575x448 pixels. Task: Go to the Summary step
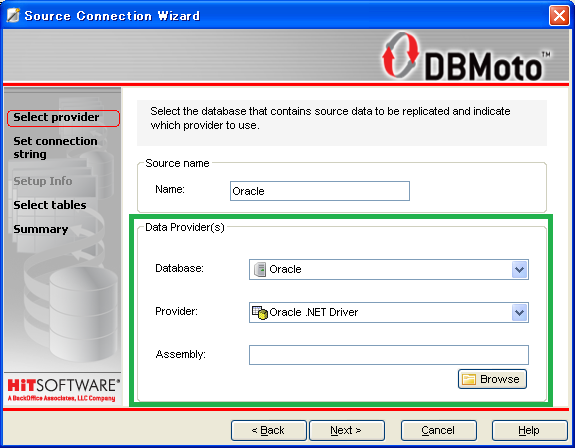[x=41, y=229]
